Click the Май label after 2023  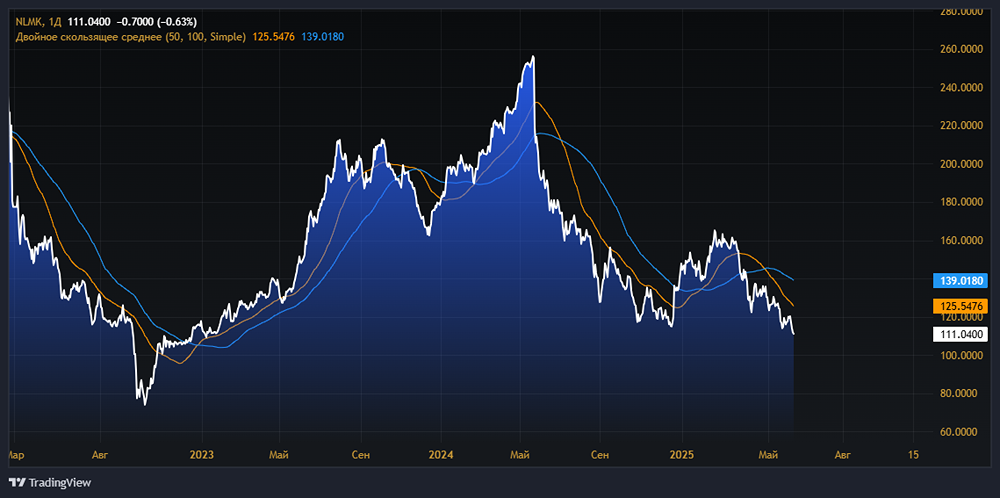point(279,455)
